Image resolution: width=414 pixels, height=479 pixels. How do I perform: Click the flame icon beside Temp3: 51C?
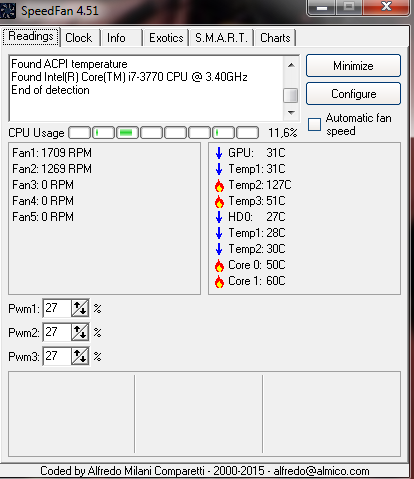click(219, 201)
